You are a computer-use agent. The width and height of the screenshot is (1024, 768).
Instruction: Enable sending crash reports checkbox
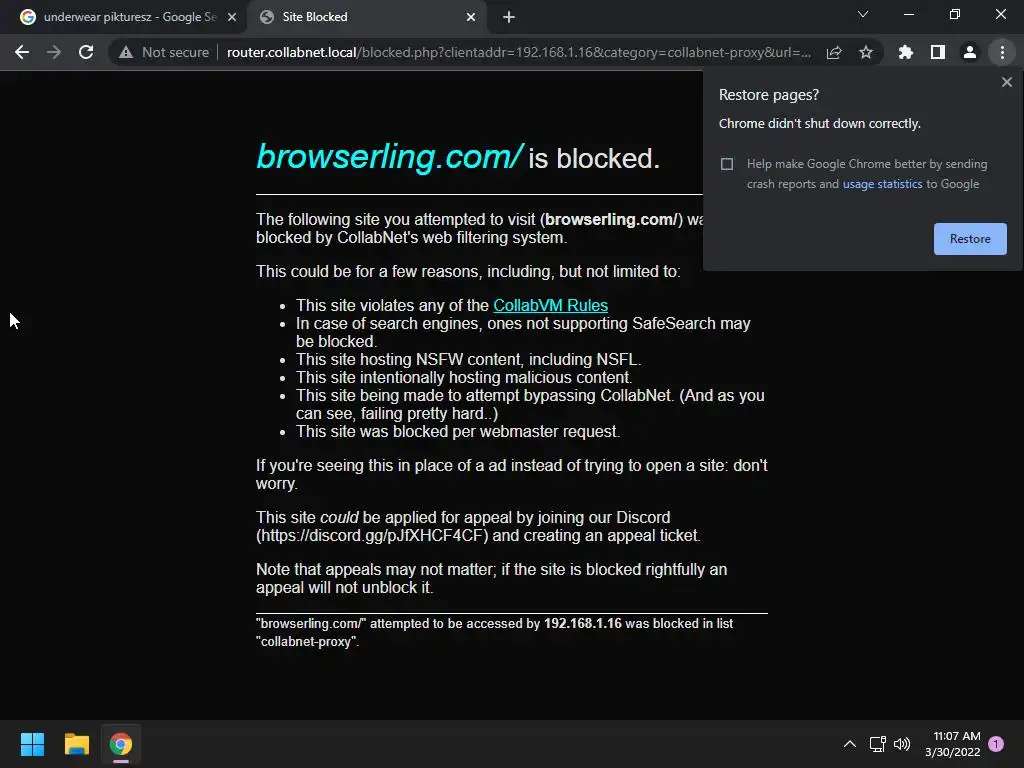727,164
